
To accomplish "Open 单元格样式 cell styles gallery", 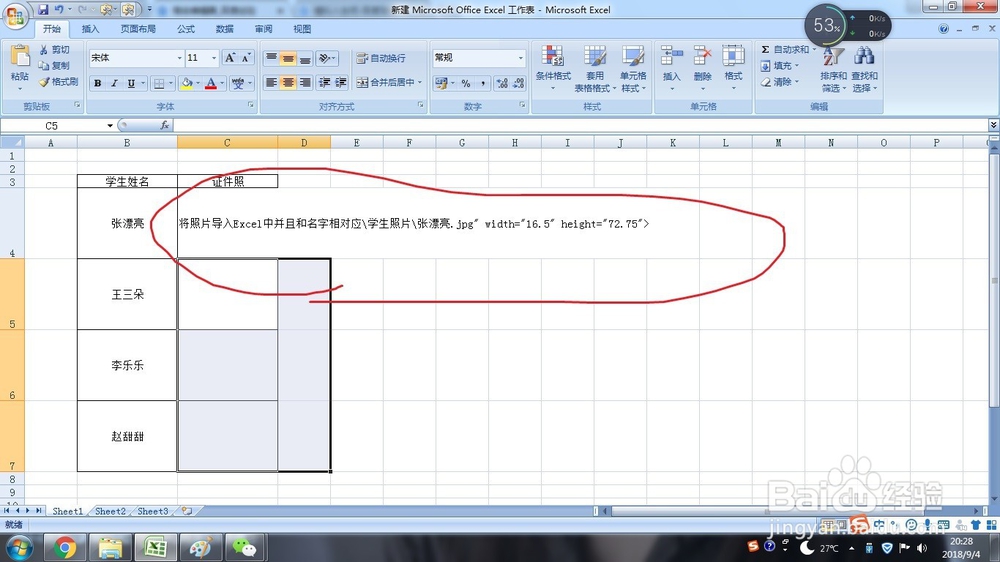I will (x=633, y=68).
